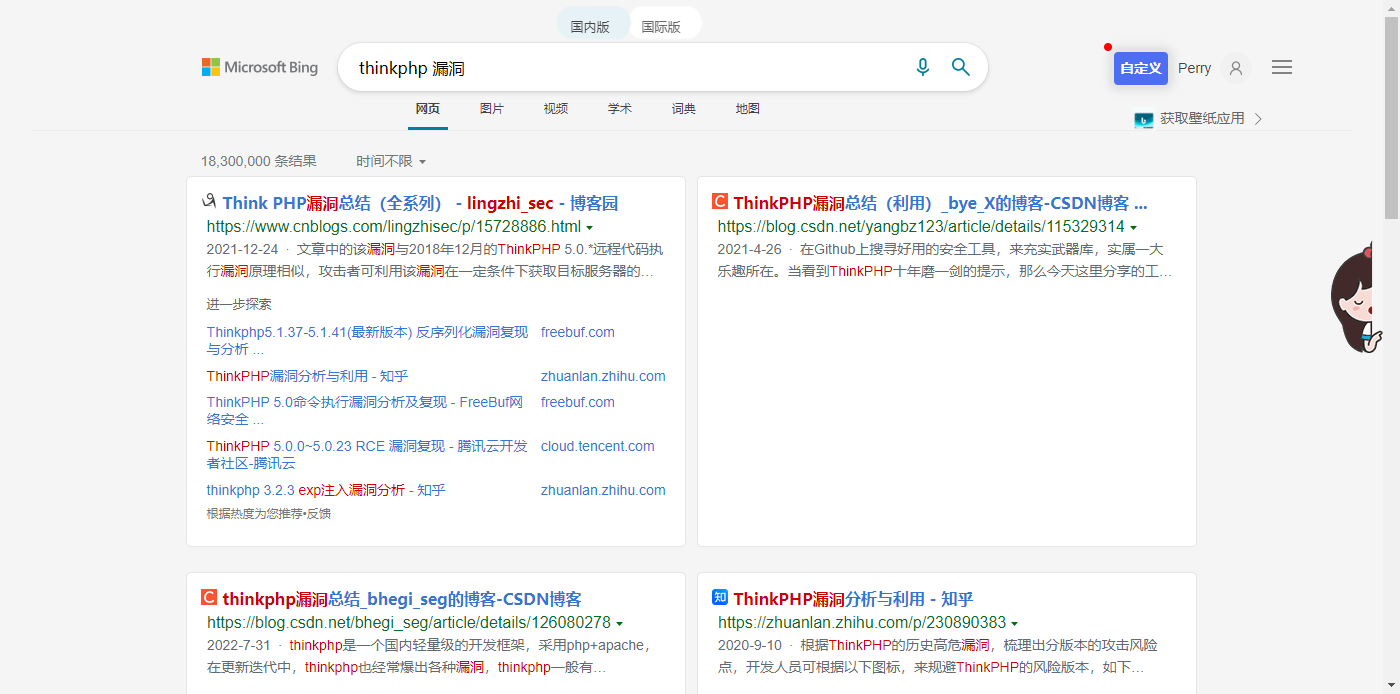Viewport: 1400px width, 694px height.
Task: Click the 根据热度为您推荐•反馈 feedback text
Action: (269, 513)
